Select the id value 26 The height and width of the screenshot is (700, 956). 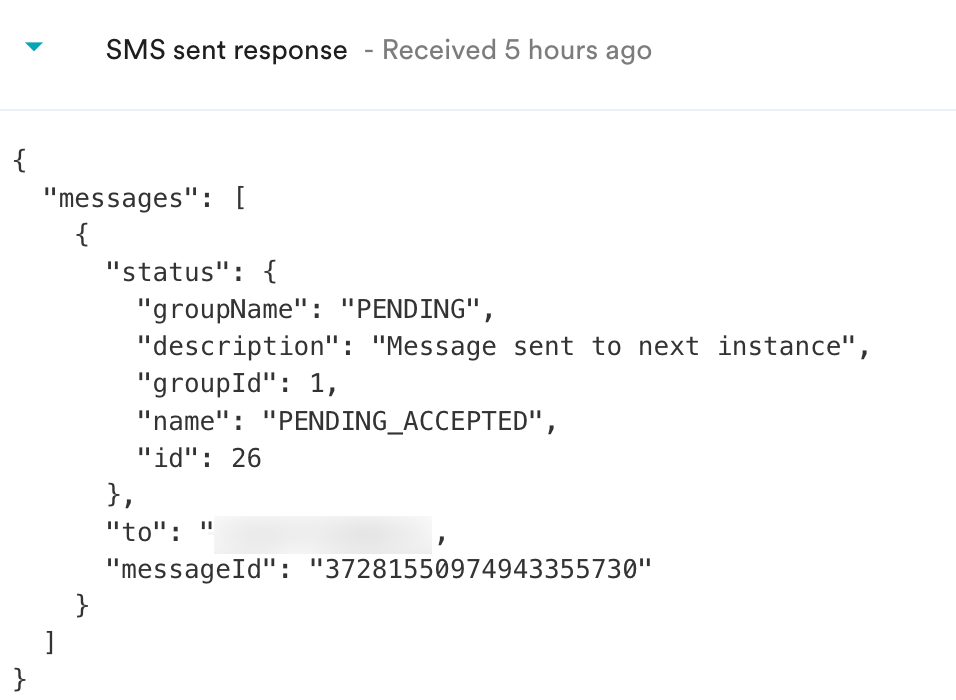(x=246, y=458)
